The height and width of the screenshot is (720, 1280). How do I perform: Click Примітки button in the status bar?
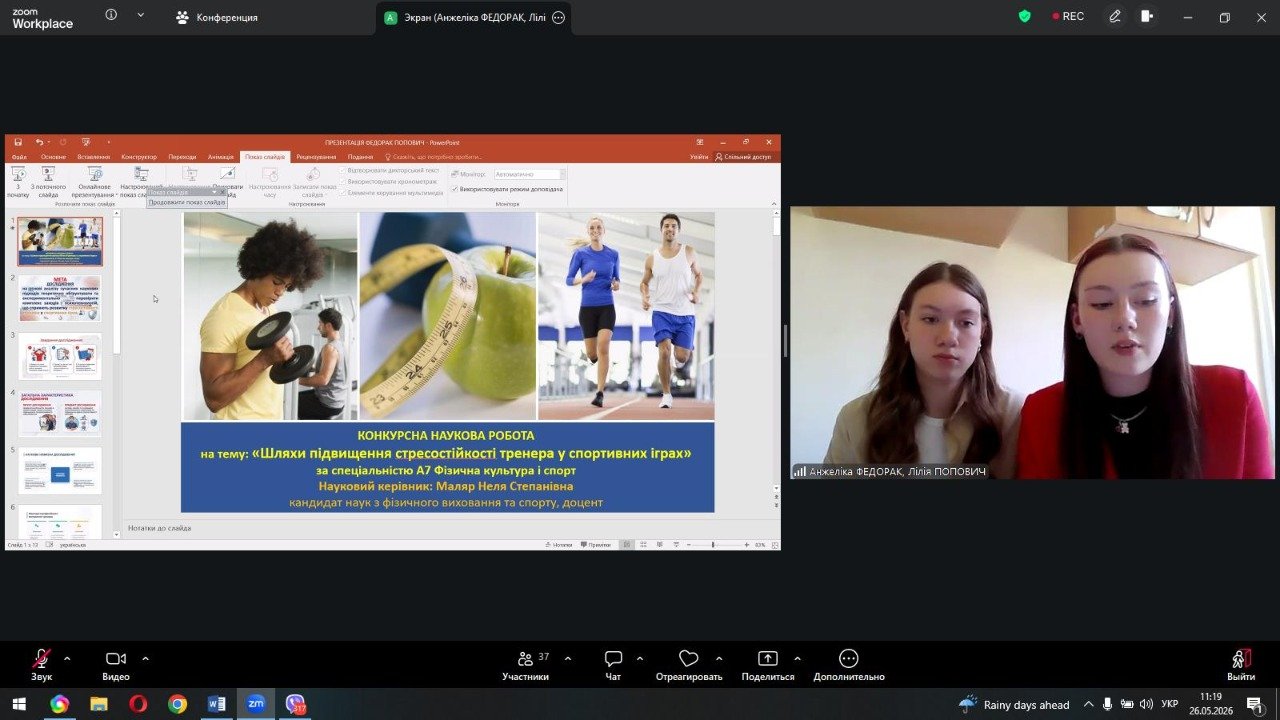[596, 545]
